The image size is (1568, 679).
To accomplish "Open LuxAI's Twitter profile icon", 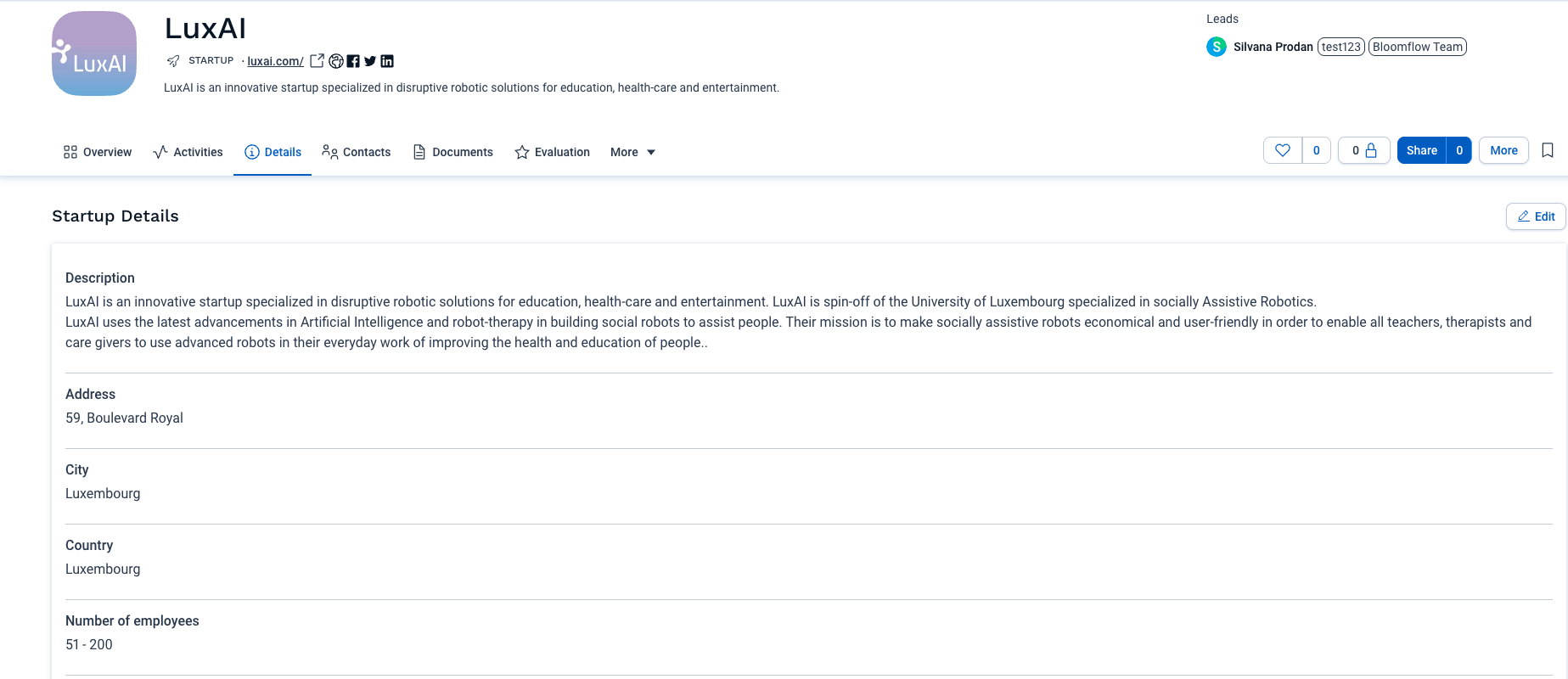I will [370, 61].
